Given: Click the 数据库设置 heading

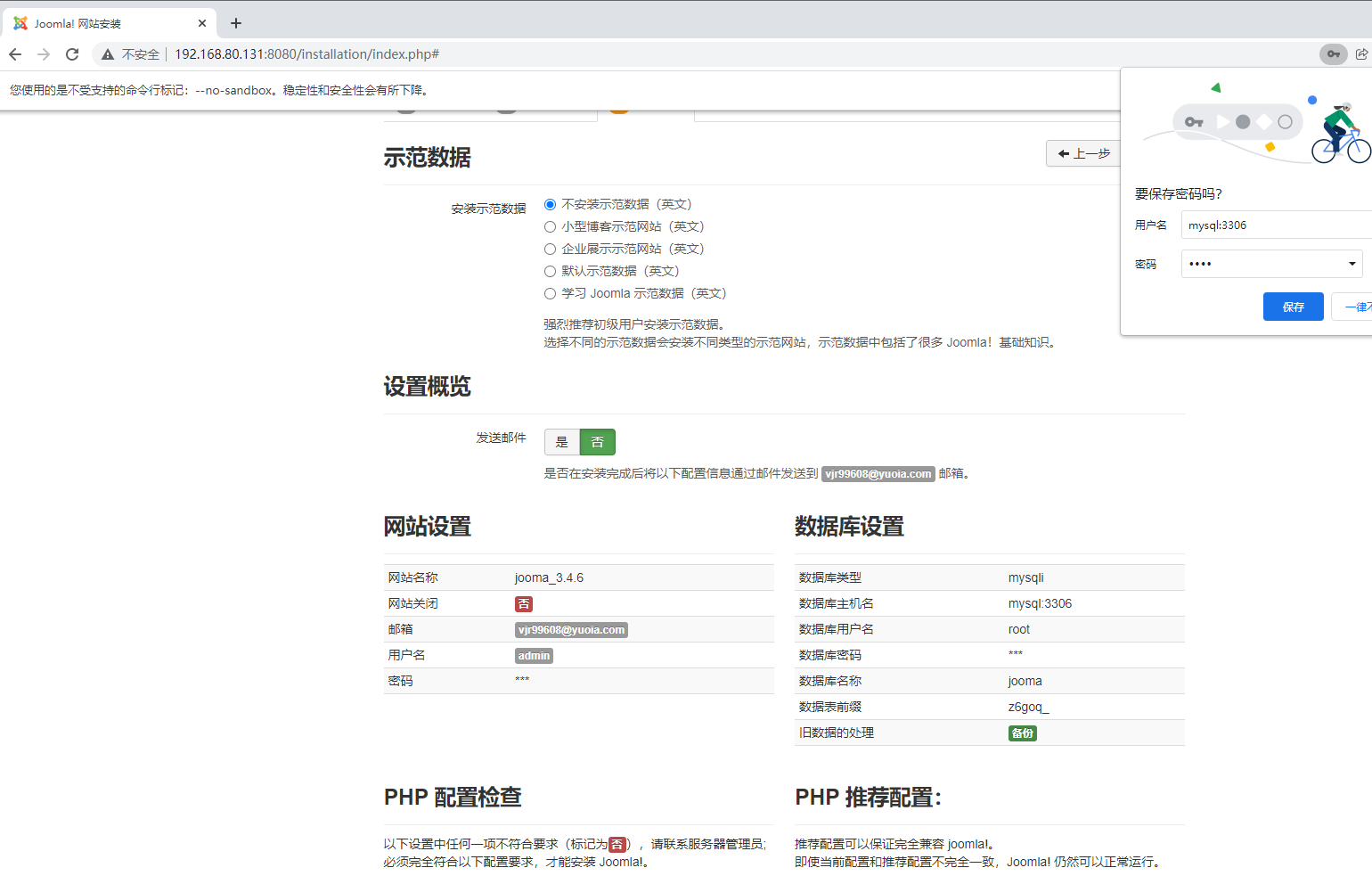Looking at the screenshot, I should coord(849,527).
